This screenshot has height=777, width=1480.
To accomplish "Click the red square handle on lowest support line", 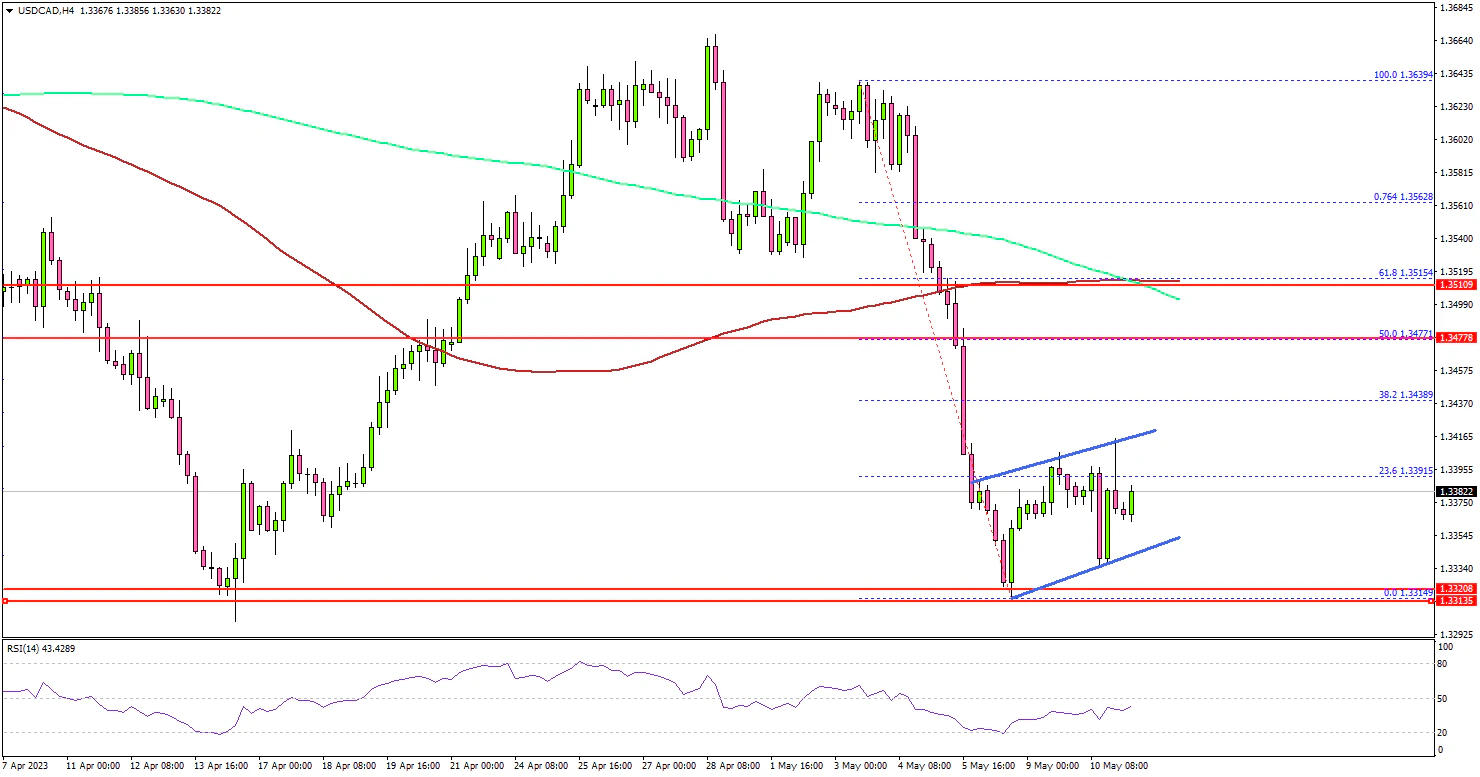I will point(5,601).
